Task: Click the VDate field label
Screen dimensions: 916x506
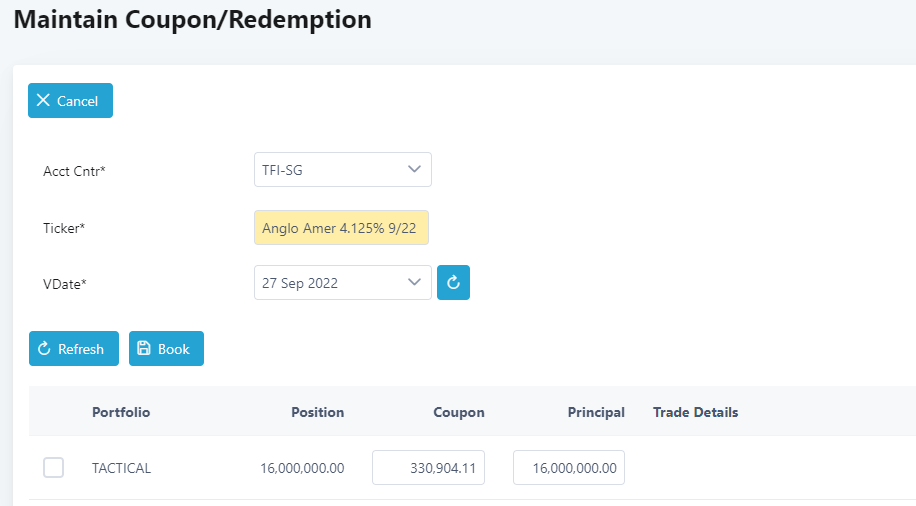Action: click(x=65, y=284)
